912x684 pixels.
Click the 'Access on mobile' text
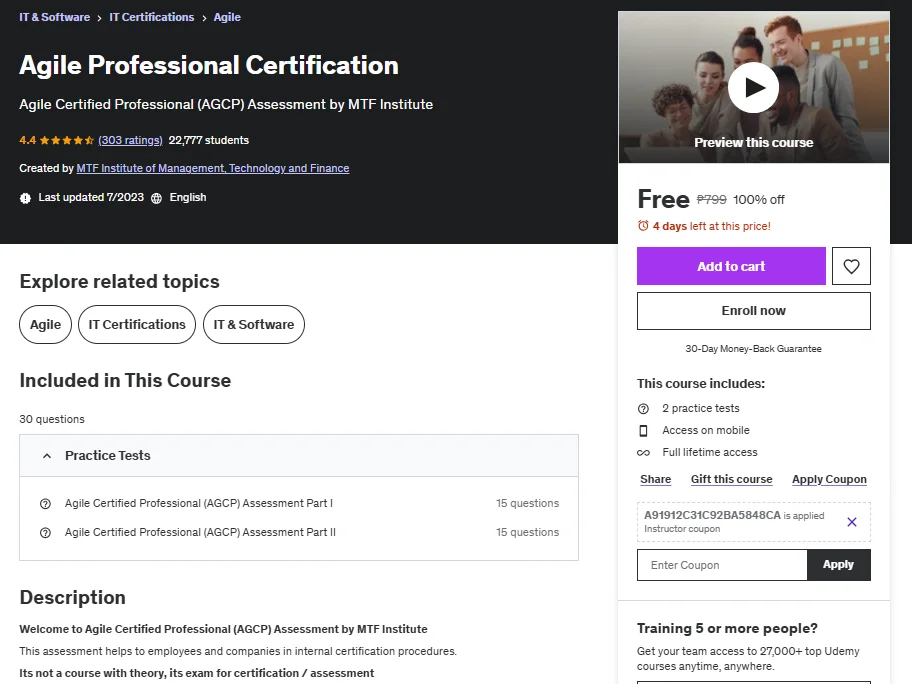(706, 430)
